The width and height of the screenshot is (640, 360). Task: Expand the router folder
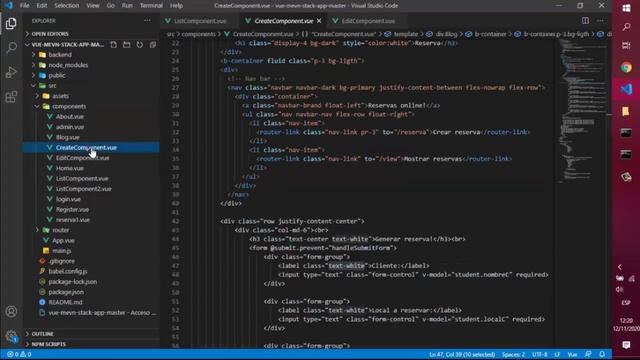(x=60, y=230)
